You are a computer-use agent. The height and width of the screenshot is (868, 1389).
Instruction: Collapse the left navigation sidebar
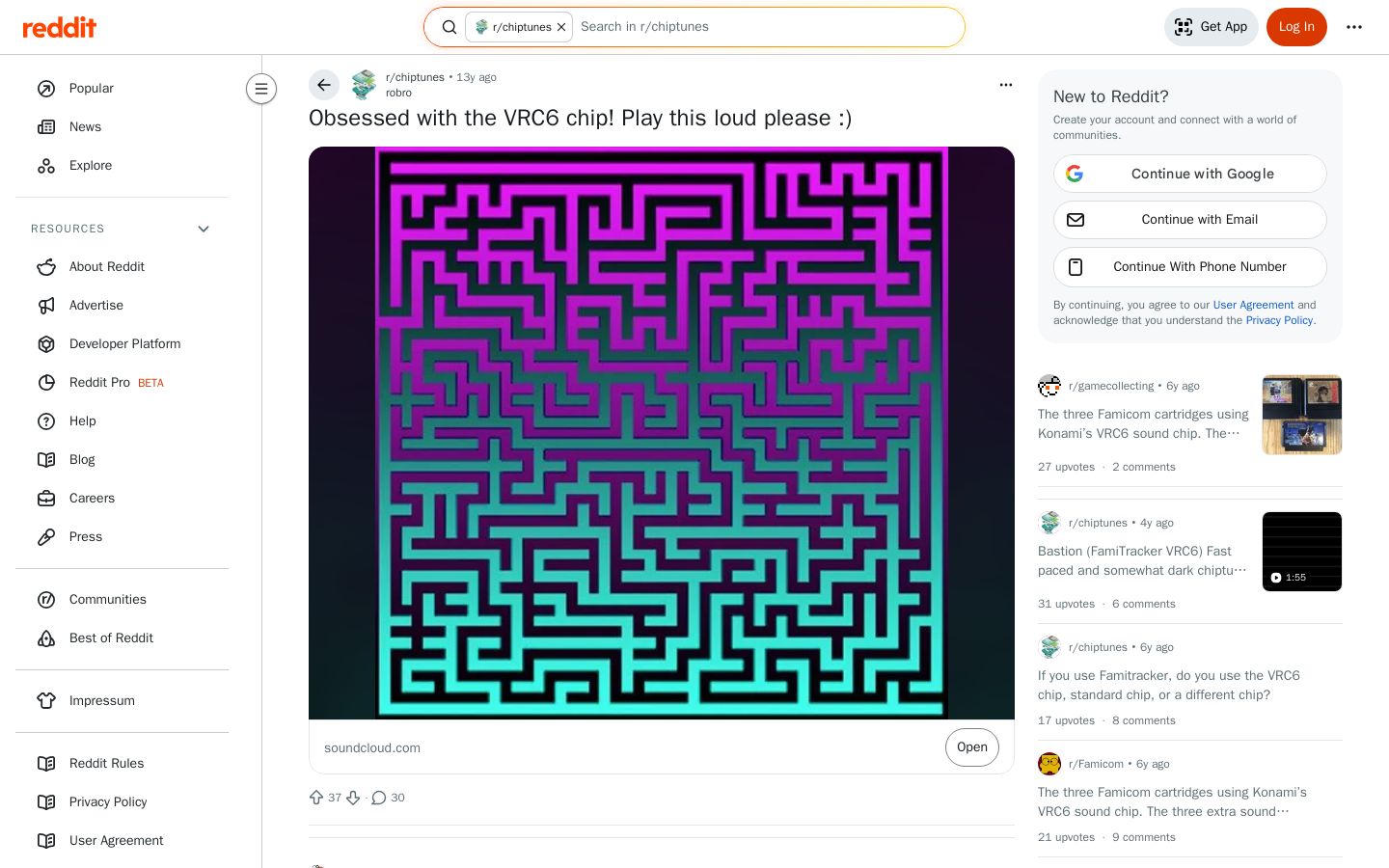(x=261, y=89)
